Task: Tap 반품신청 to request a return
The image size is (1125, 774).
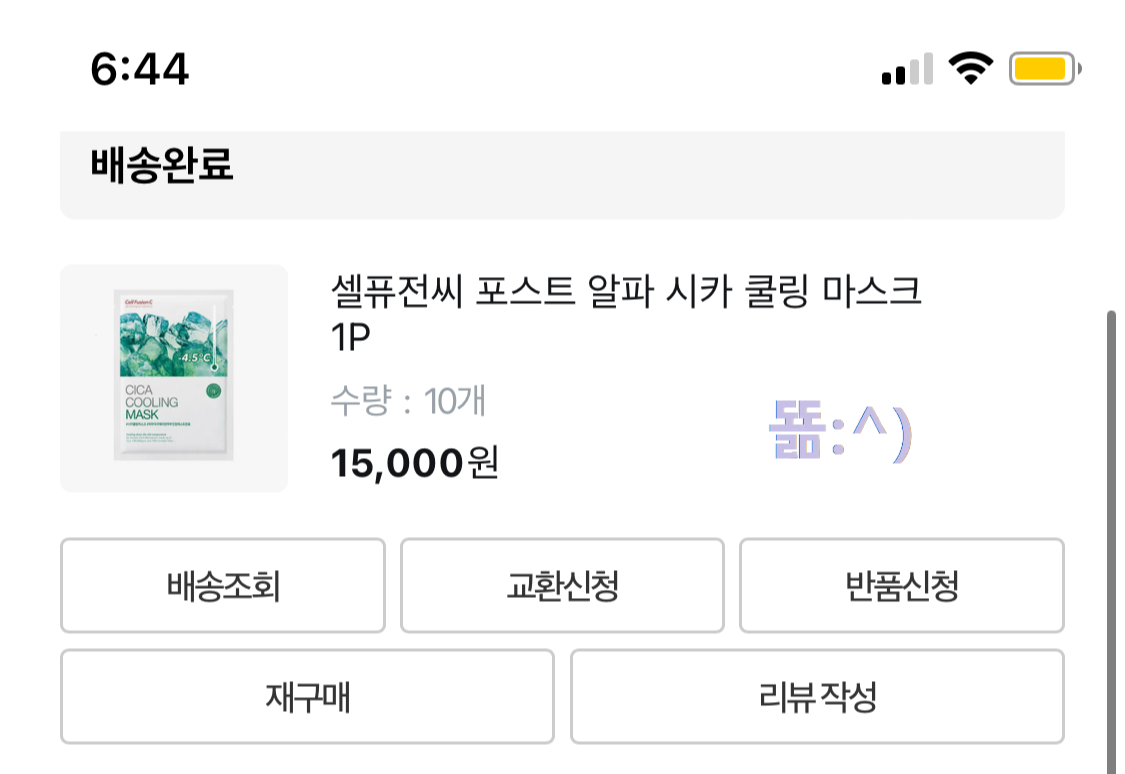Action: point(901,586)
